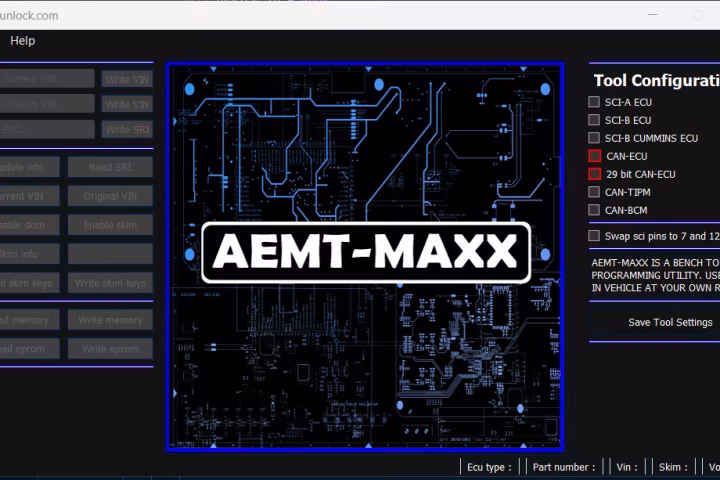Click the Module info button

(28, 167)
